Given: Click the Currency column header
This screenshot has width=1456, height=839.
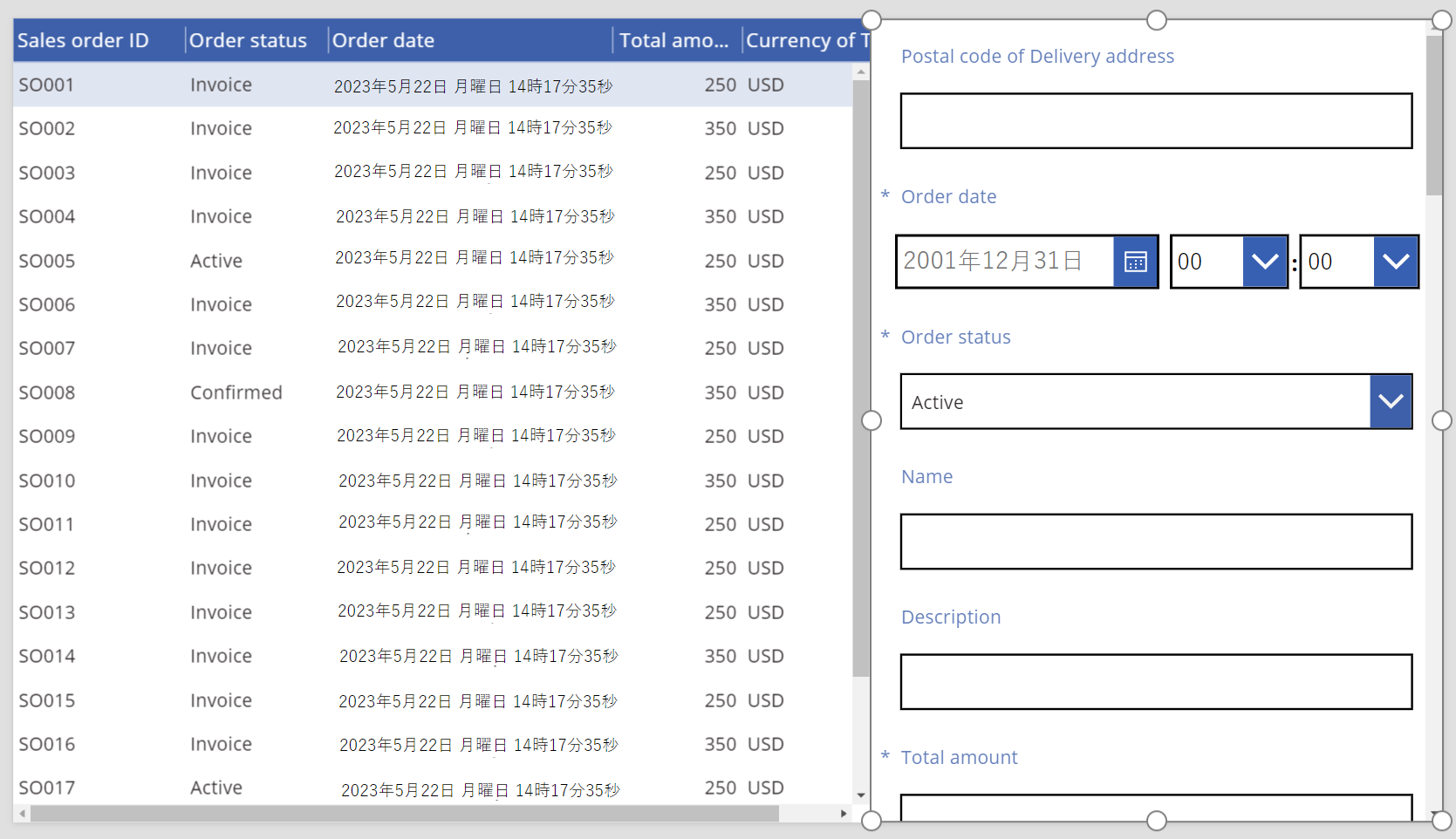Looking at the screenshot, I should [x=807, y=40].
